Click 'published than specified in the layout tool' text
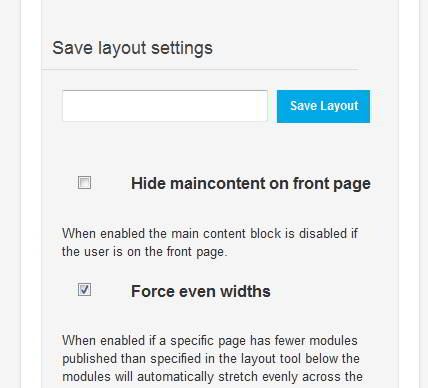Screen dimensions: 428x388 point(183,359)
